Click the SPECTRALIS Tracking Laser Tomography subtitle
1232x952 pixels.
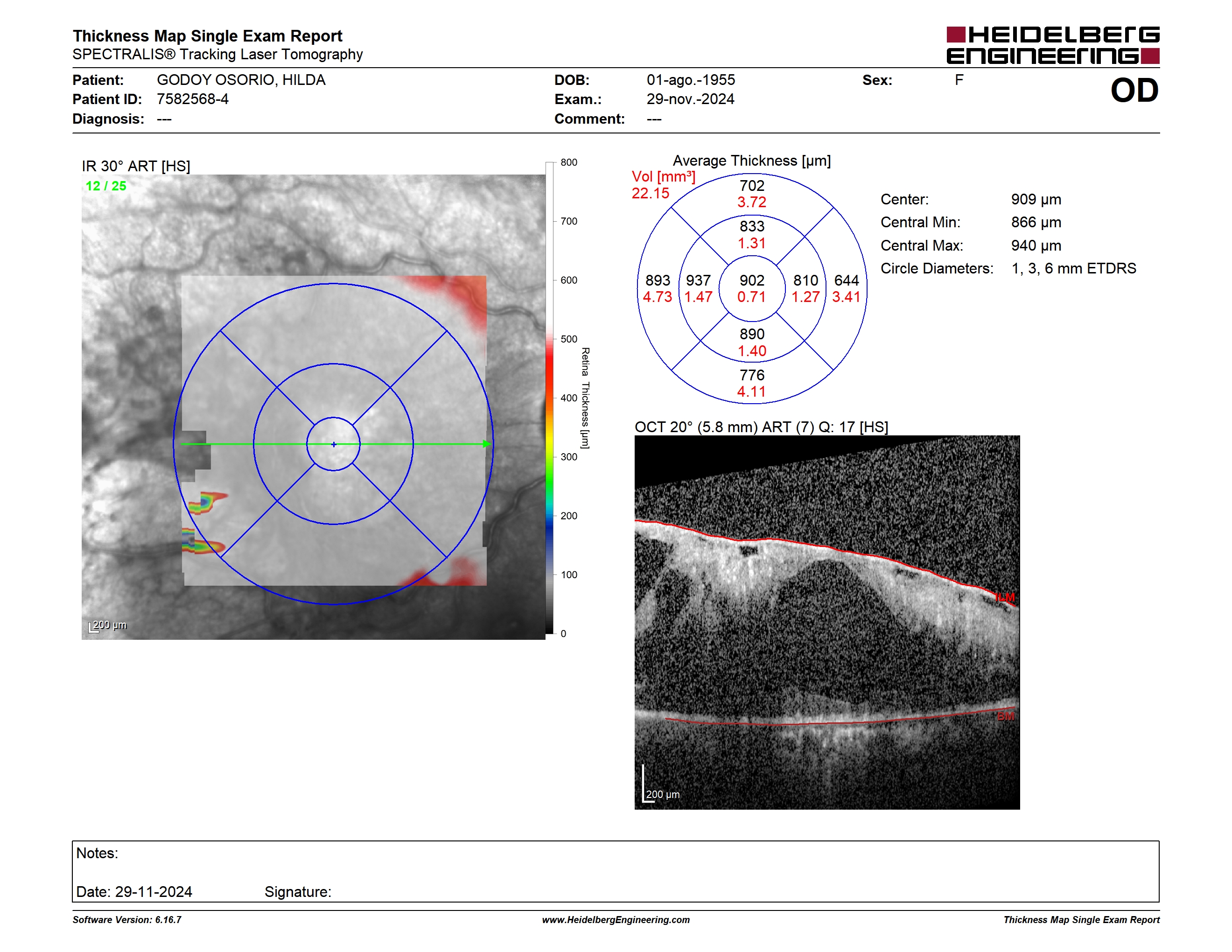click(217, 55)
